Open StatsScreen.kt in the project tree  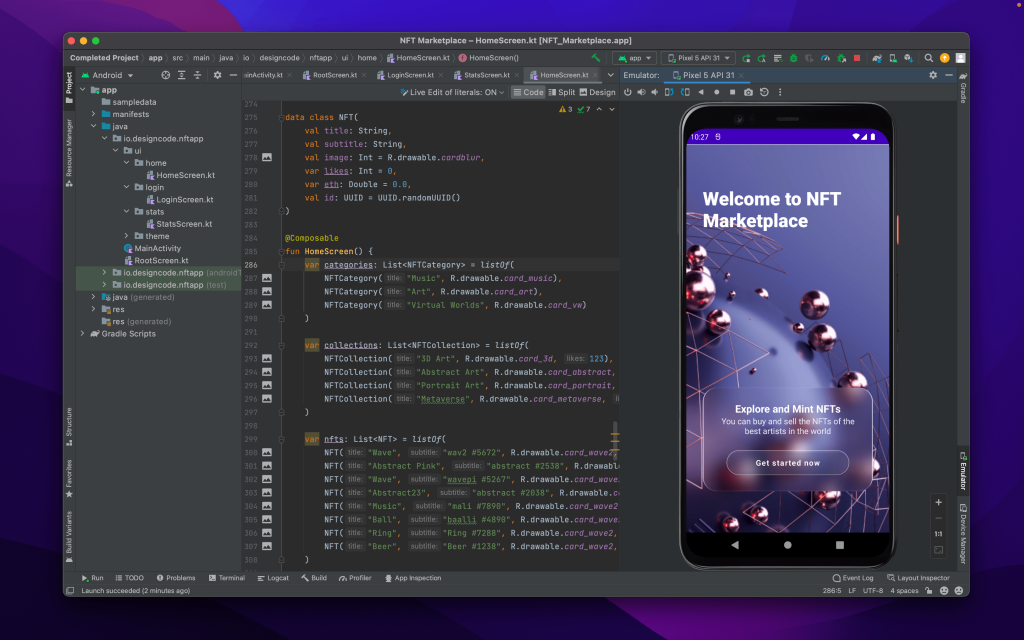tap(184, 224)
